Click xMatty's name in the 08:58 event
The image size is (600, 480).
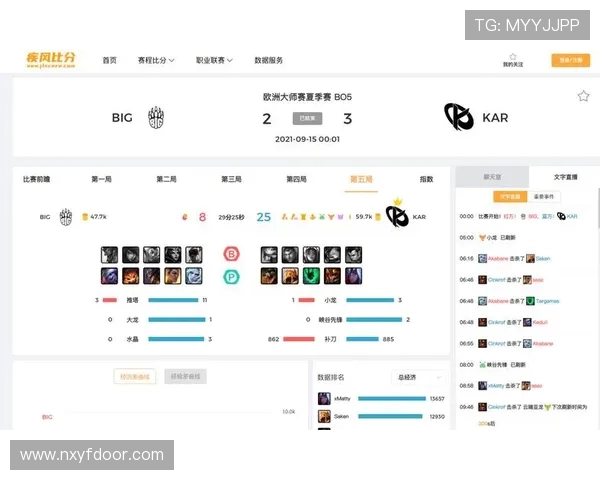click(x=496, y=386)
